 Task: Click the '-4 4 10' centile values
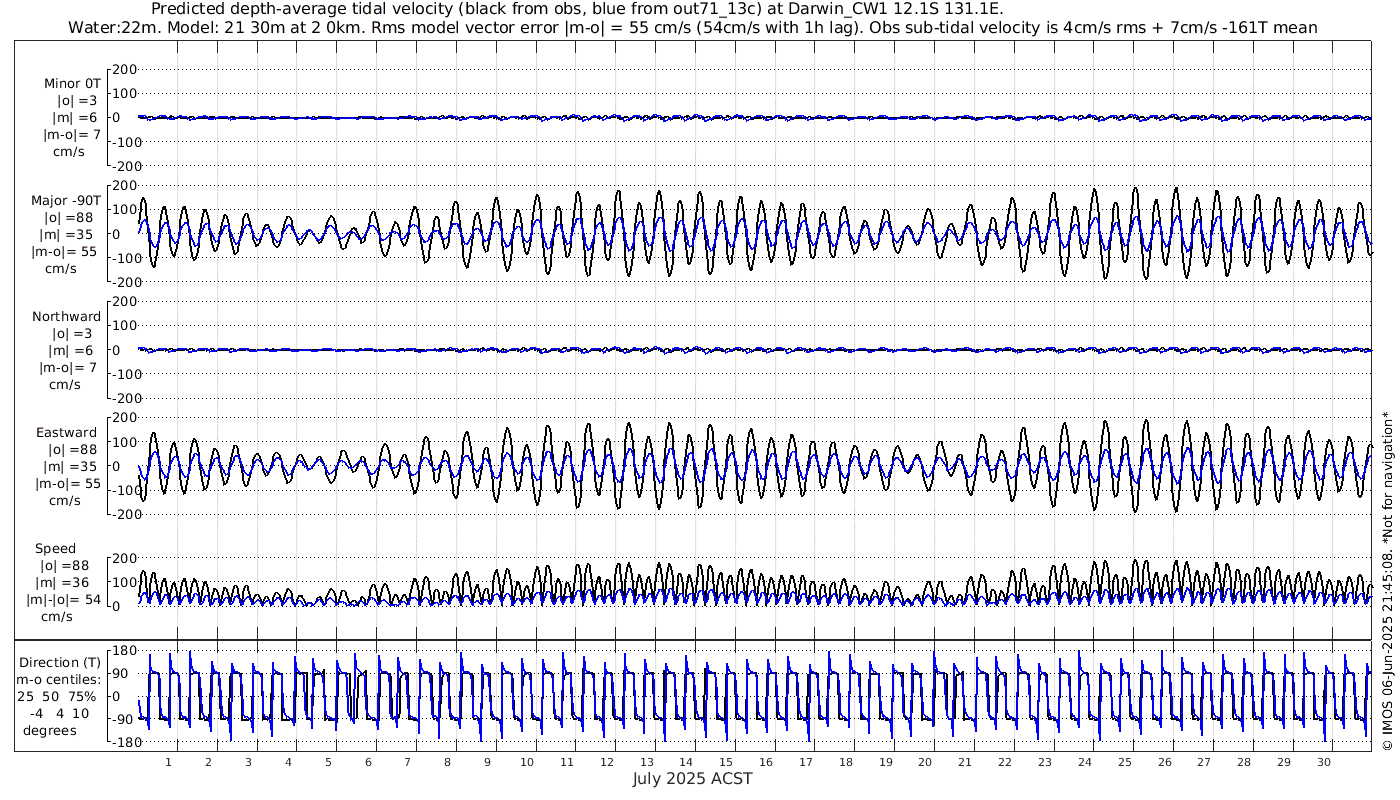tap(58, 713)
